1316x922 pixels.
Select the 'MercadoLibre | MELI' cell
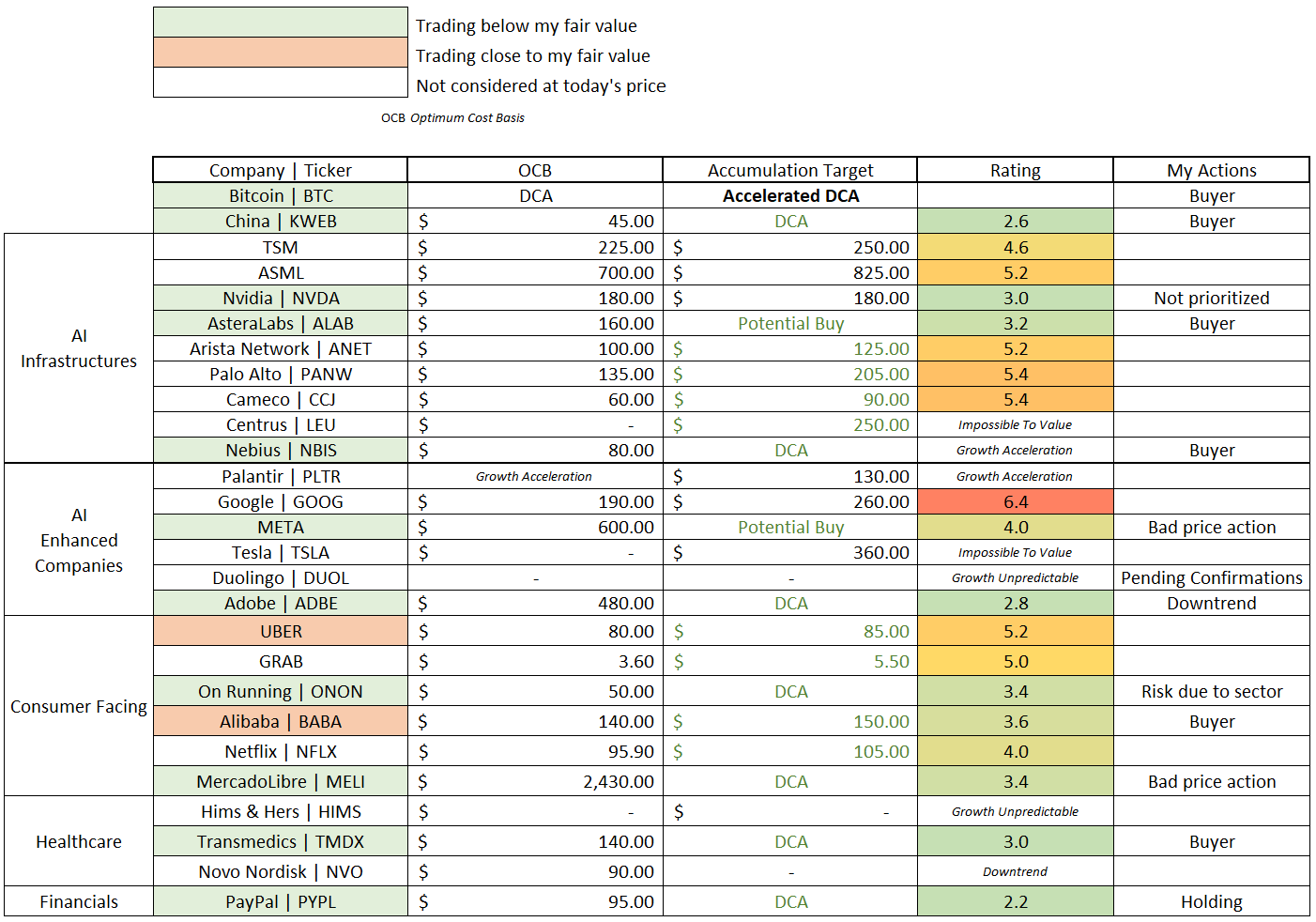281,781
